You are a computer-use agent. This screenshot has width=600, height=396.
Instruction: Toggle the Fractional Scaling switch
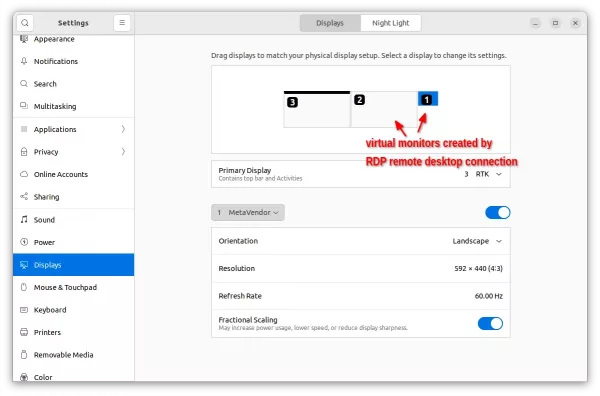tap(490, 324)
